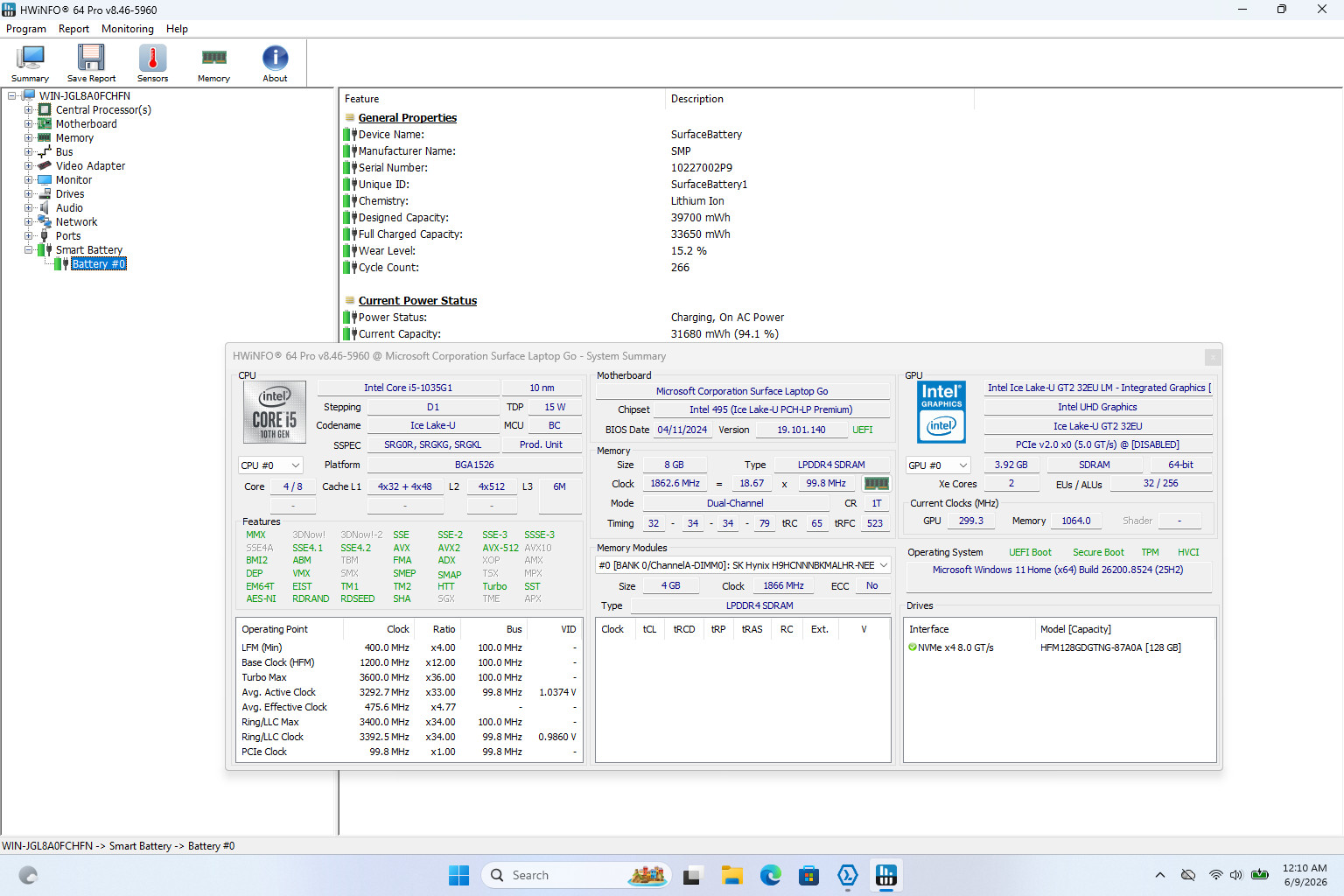1344x896 pixels.
Task: Select the Motherboard tree item
Action: point(86,124)
